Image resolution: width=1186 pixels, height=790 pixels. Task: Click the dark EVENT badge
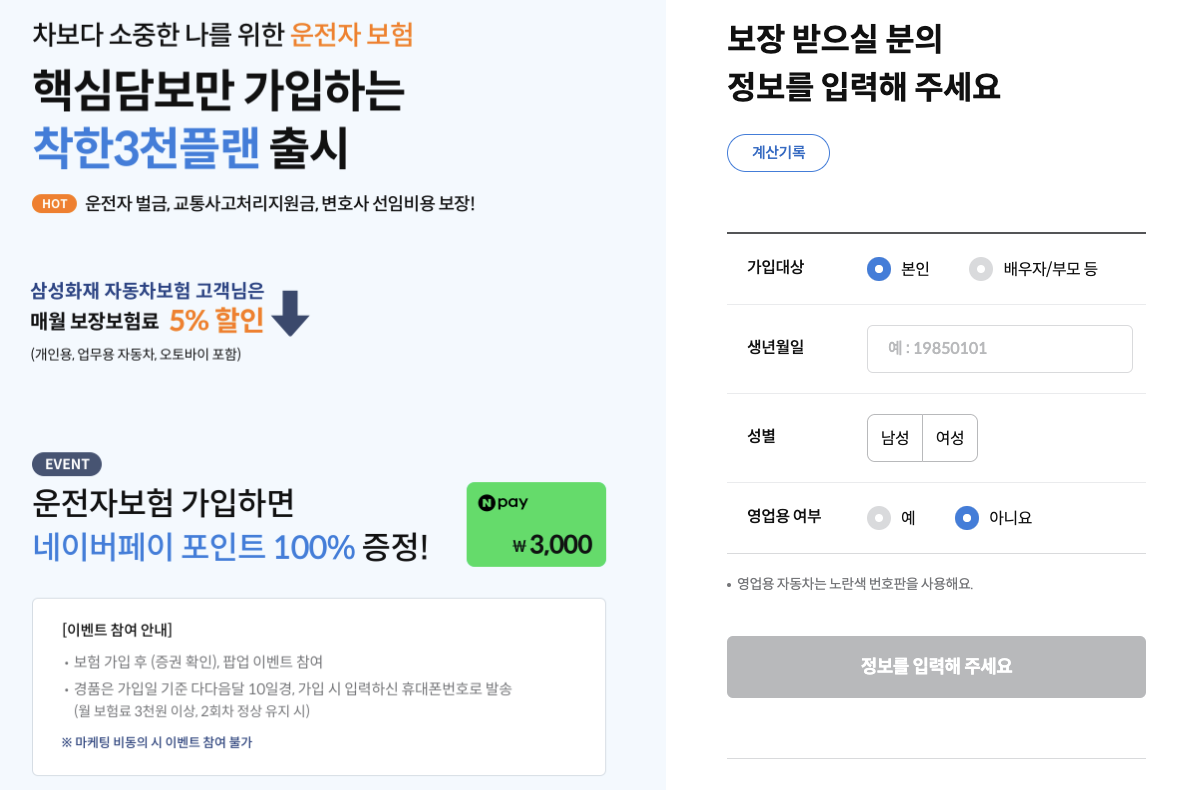67,464
